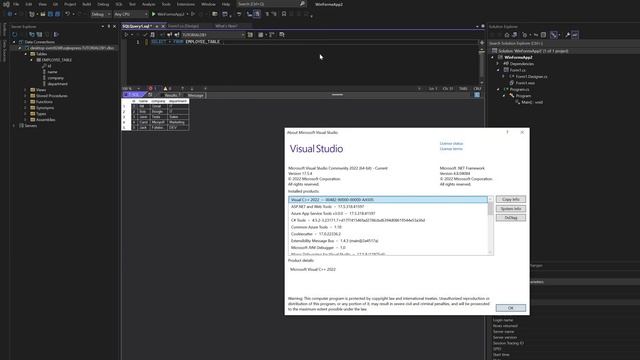Open the License status link

[451, 144]
